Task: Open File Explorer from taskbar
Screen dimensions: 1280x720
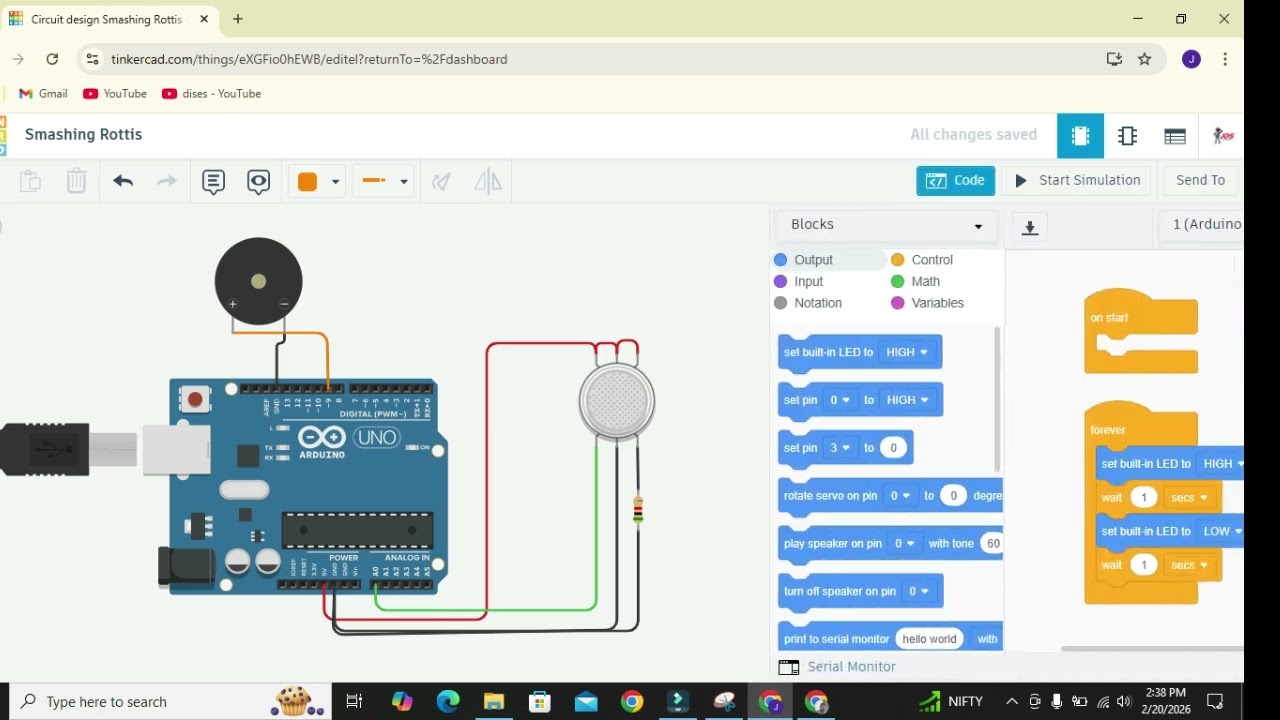Action: point(494,702)
